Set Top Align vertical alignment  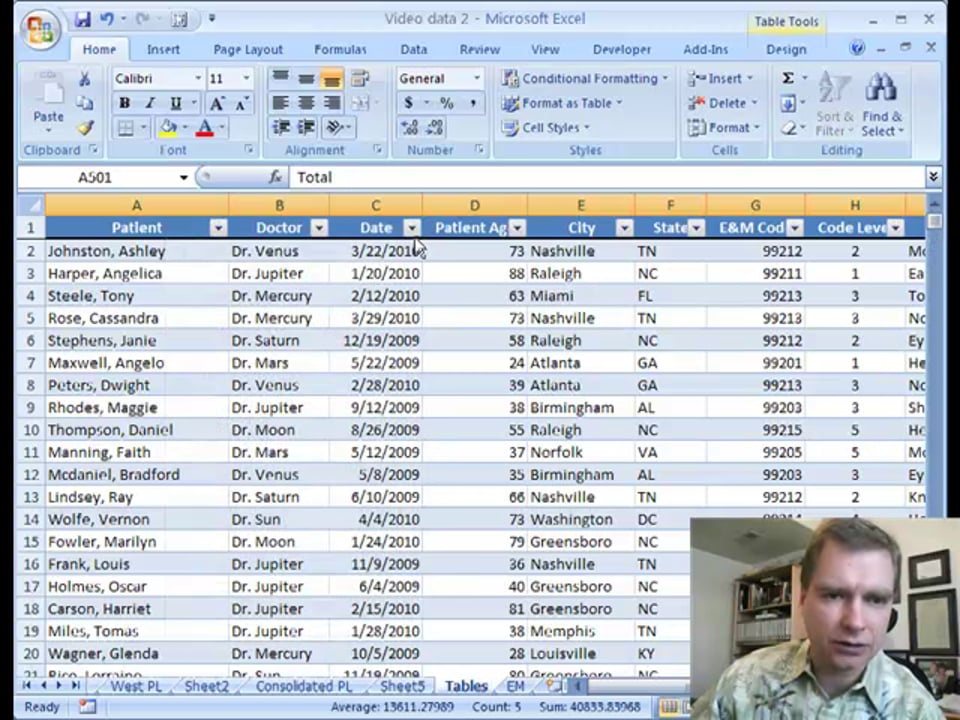(x=280, y=78)
